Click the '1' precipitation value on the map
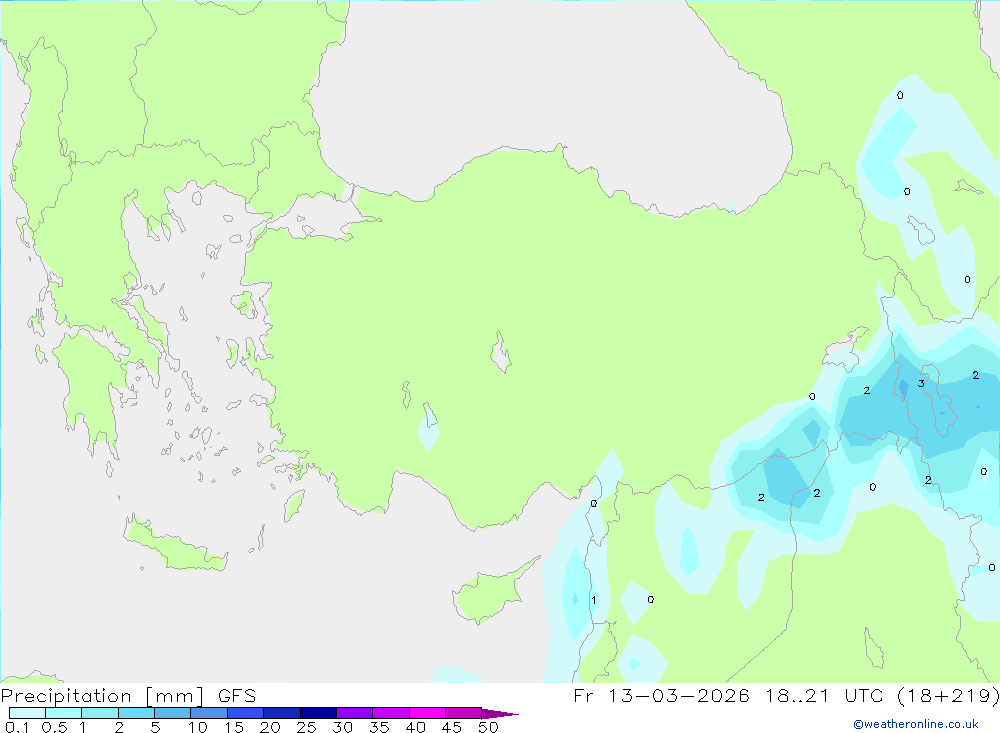 (594, 600)
